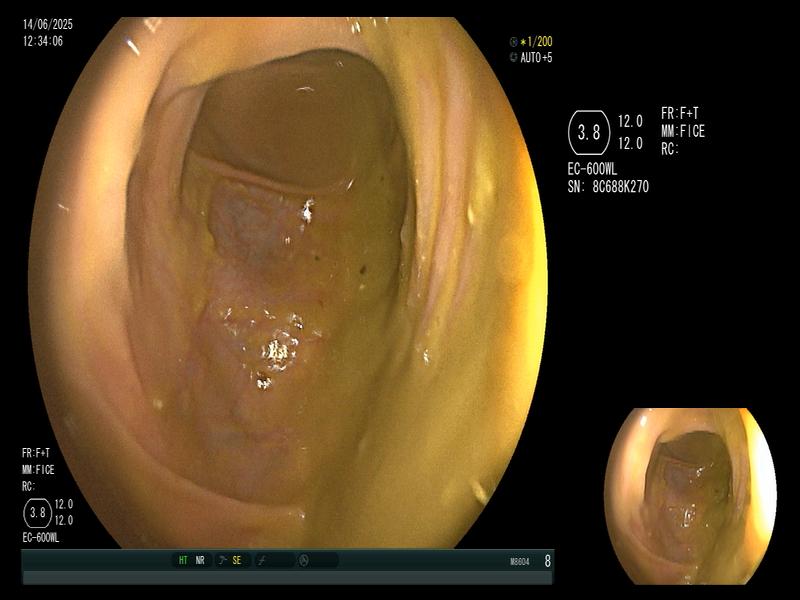Image resolution: width=800 pixels, height=600 pixels.
Task: Click the main endoscopic colon image
Action: pos(288,282)
